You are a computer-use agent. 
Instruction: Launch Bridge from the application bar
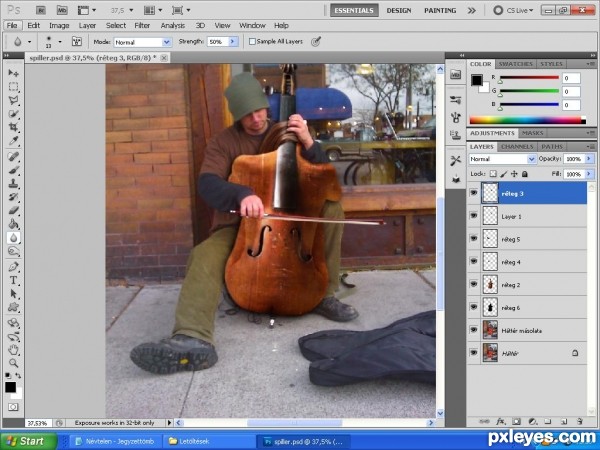41,10
